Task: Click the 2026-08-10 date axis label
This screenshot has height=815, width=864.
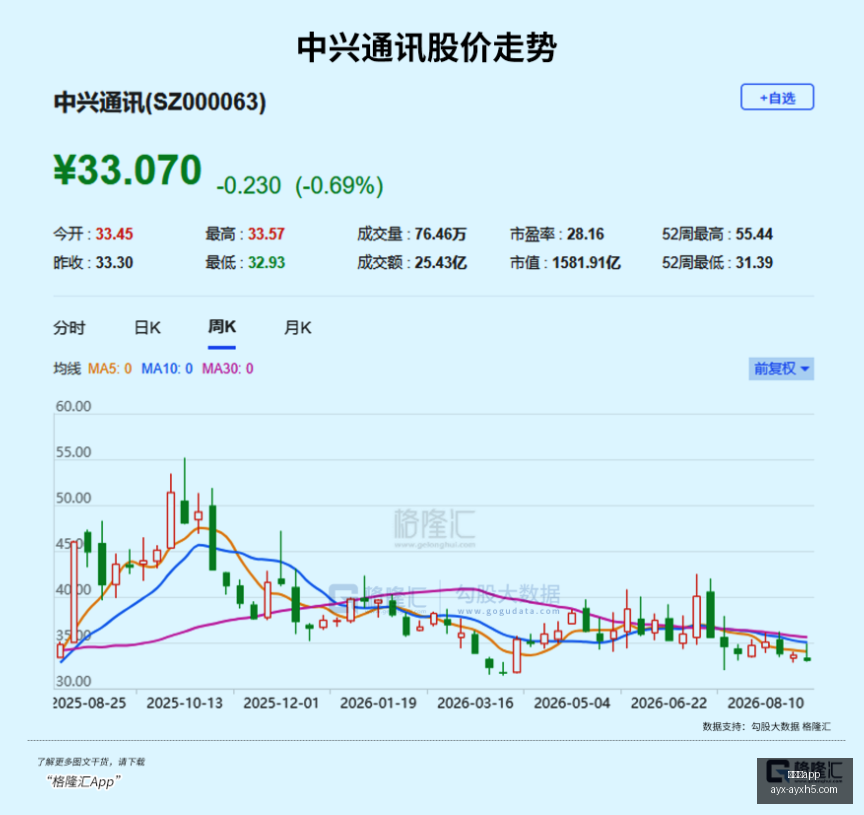Action: coord(765,703)
